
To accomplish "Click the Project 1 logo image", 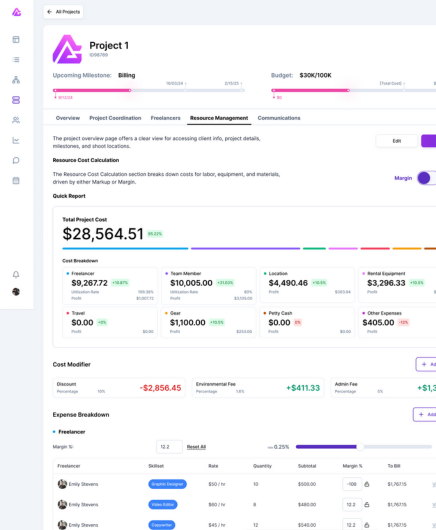I will [67, 49].
